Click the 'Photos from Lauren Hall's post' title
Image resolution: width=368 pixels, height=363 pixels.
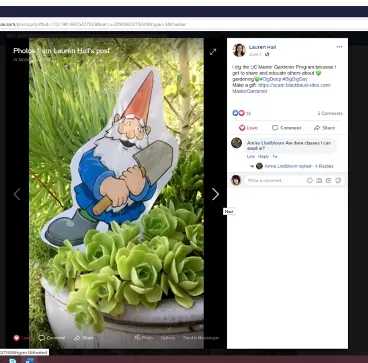coord(61,51)
